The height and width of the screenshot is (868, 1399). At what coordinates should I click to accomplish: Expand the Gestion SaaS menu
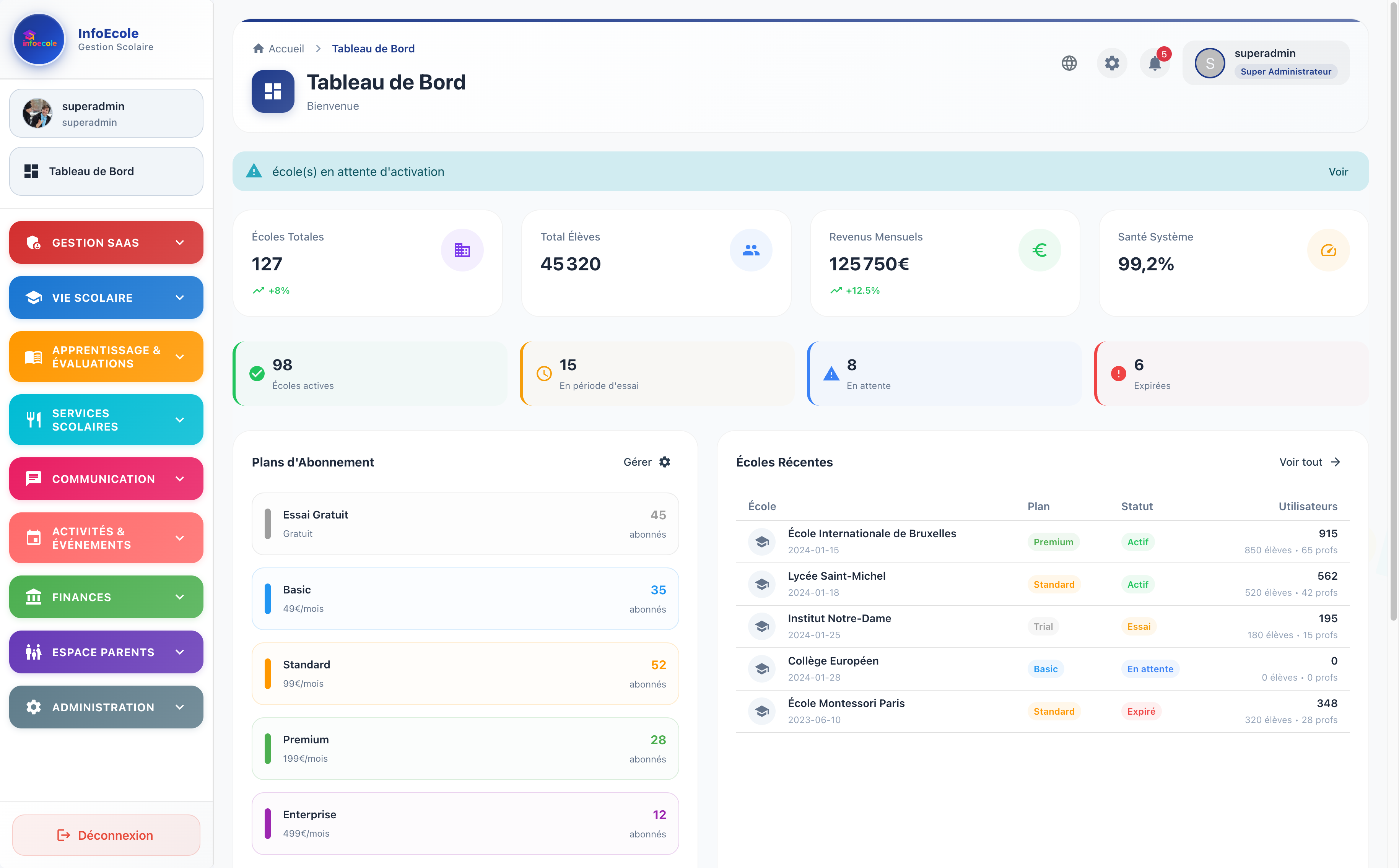tap(106, 243)
